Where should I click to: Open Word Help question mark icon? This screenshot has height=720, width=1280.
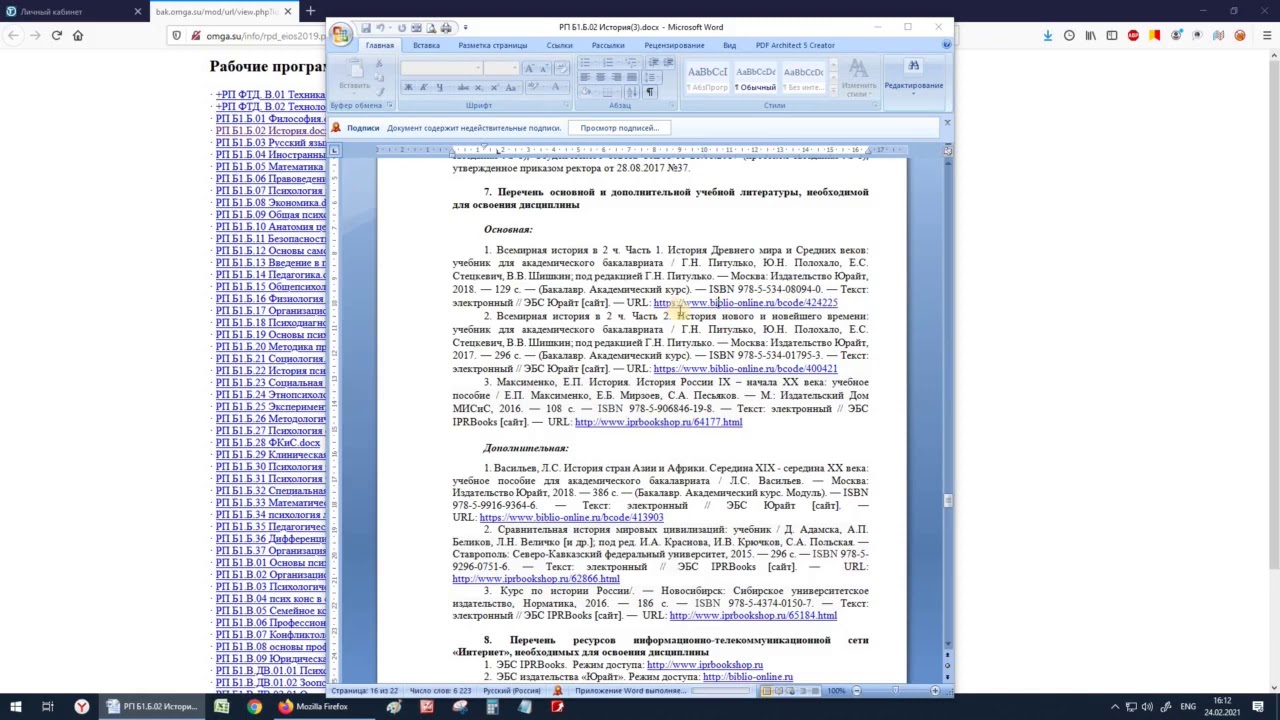pyautogui.click(x=946, y=45)
